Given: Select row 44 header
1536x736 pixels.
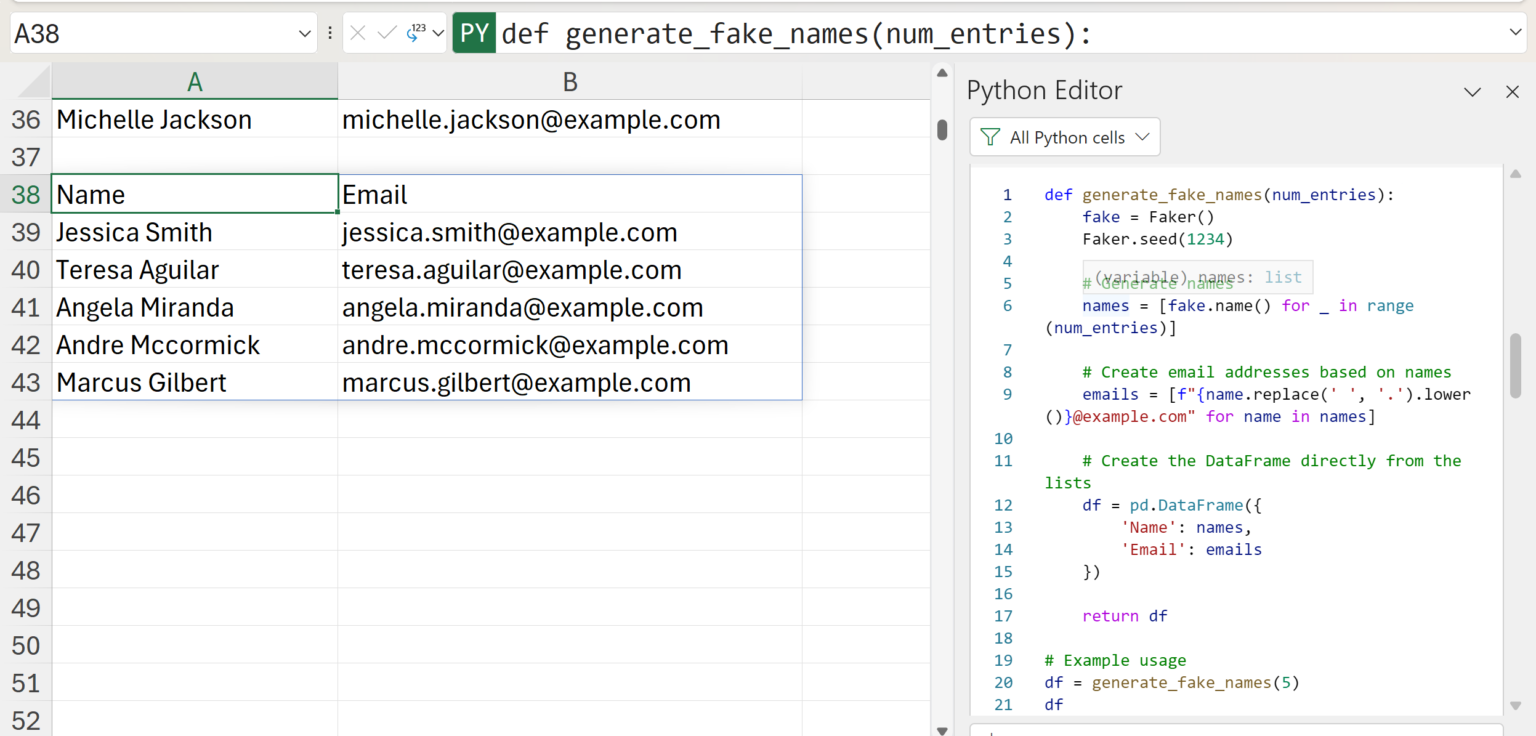Looking at the screenshot, I should [26, 421].
